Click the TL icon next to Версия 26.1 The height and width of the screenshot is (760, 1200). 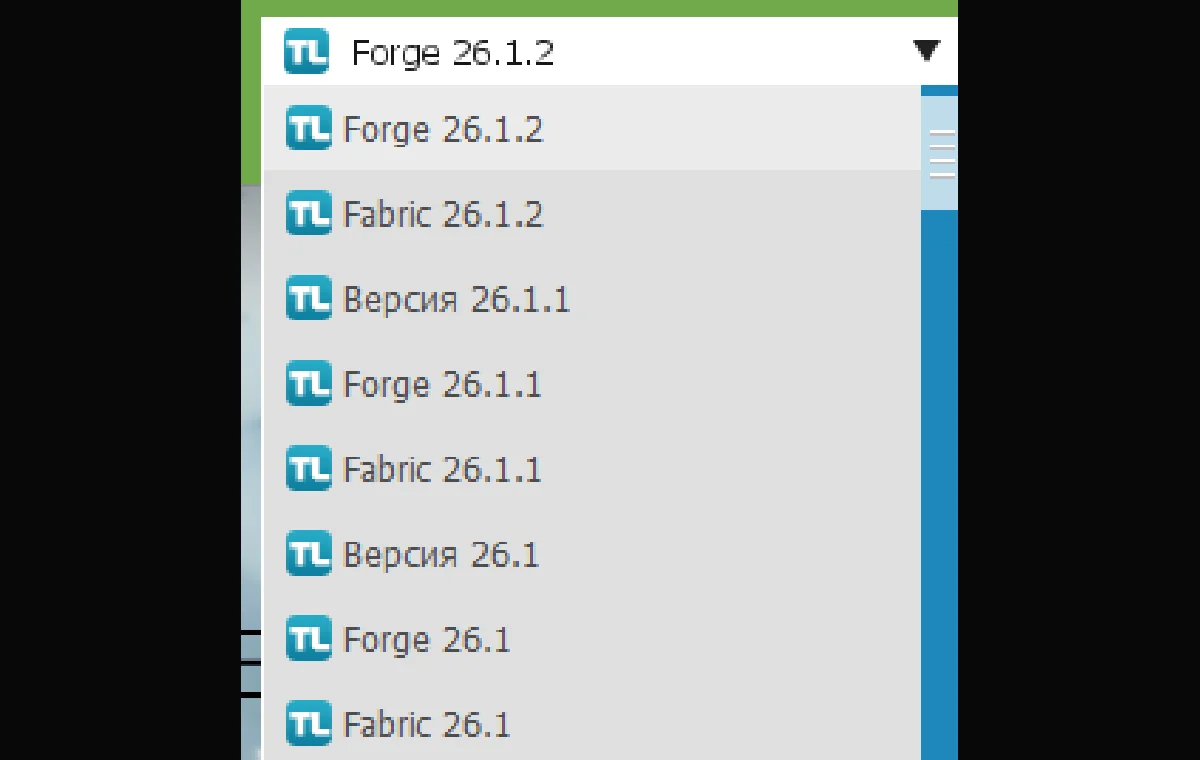[308, 554]
